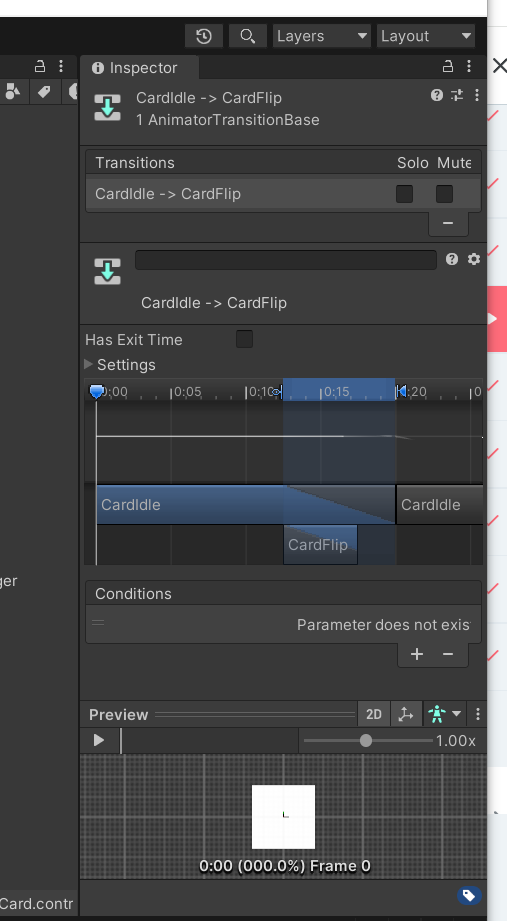This screenshot has width=507, height=921.
Task: Lock the Inspector panel
Action: 448,66
